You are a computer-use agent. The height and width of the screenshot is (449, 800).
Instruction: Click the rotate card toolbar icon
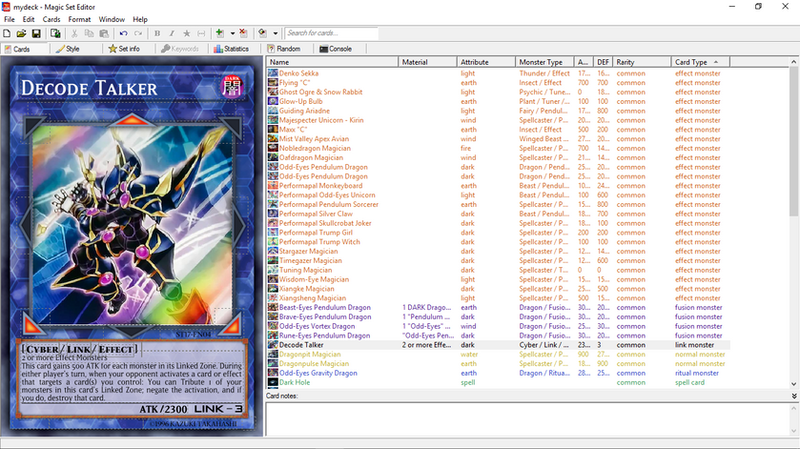click(263, 34)
